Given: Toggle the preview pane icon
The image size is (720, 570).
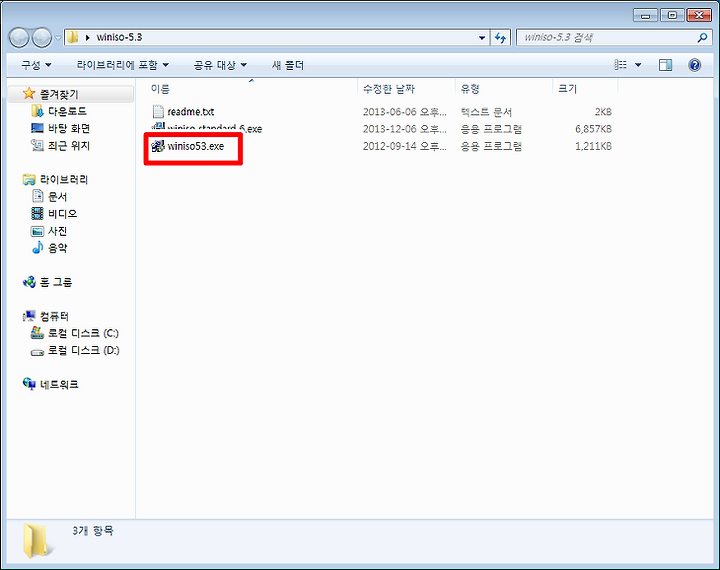Looking at the screenshot, I should (x=665, y=65).
